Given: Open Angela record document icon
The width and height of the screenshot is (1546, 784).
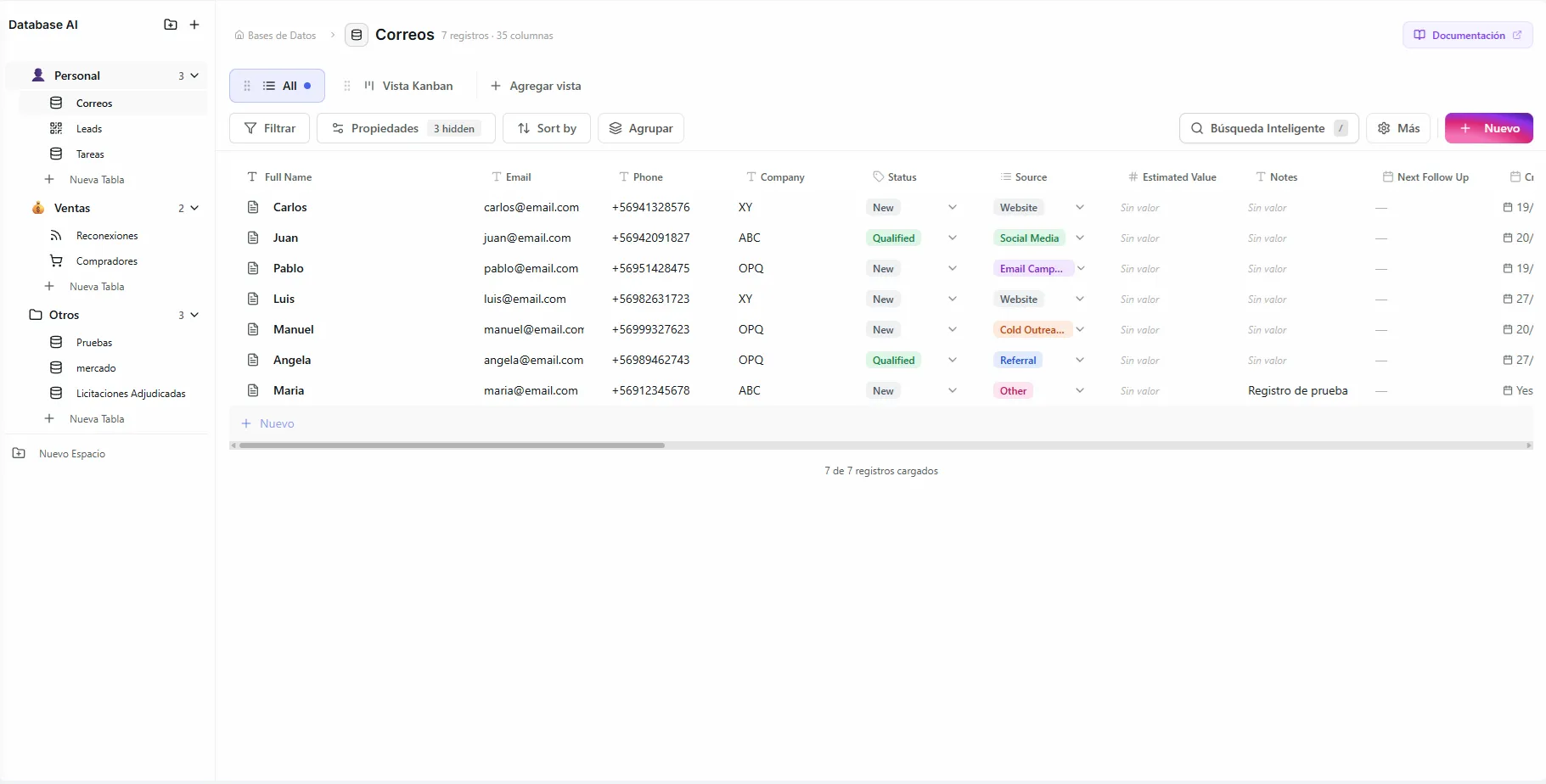Looking at the screenshot, I should (252, 360).
